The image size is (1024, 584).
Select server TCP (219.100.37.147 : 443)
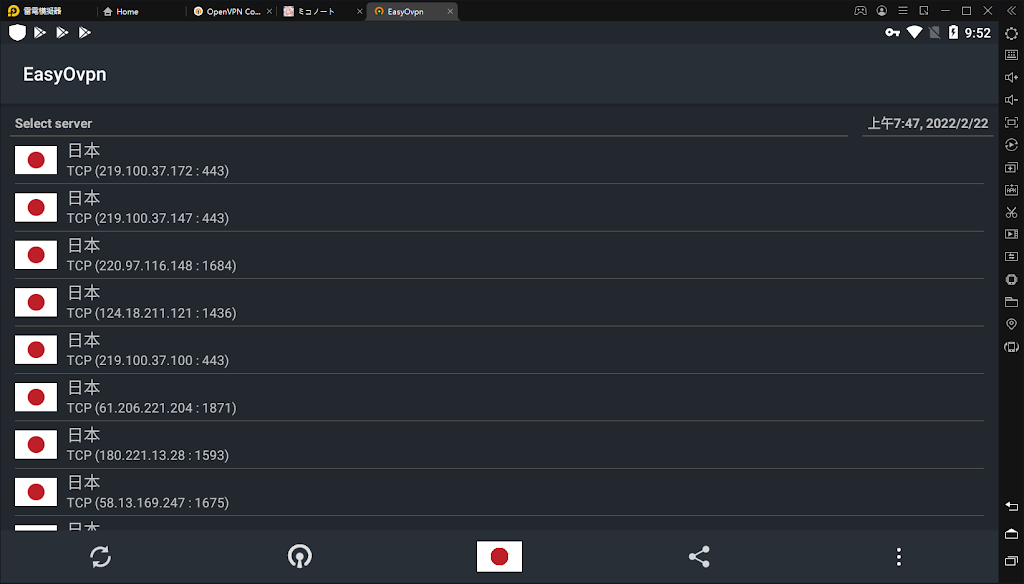[500, 208]
